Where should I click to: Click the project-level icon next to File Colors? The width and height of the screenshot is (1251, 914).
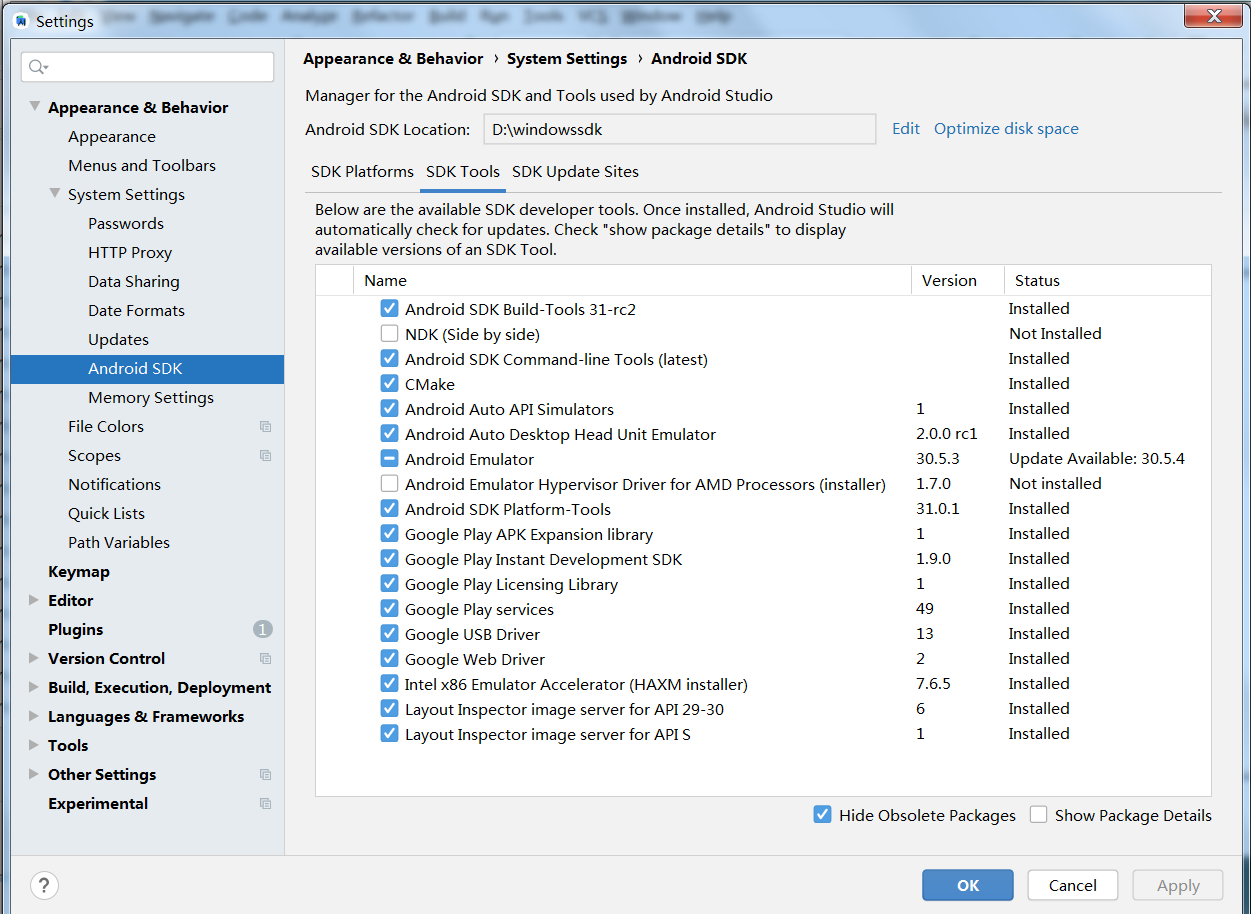[265, 427]
